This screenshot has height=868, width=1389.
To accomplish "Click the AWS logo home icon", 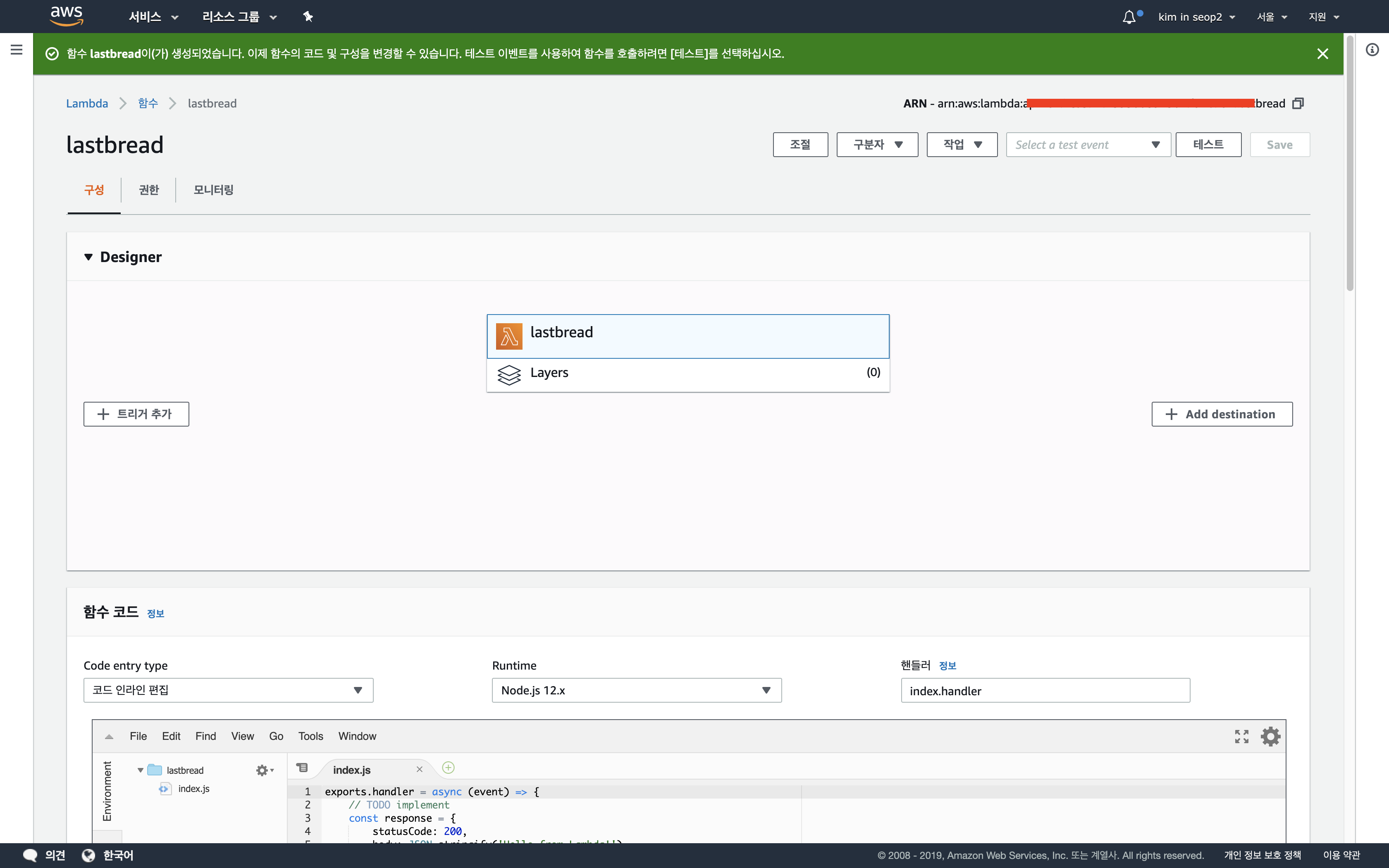I will pos(67,16).
